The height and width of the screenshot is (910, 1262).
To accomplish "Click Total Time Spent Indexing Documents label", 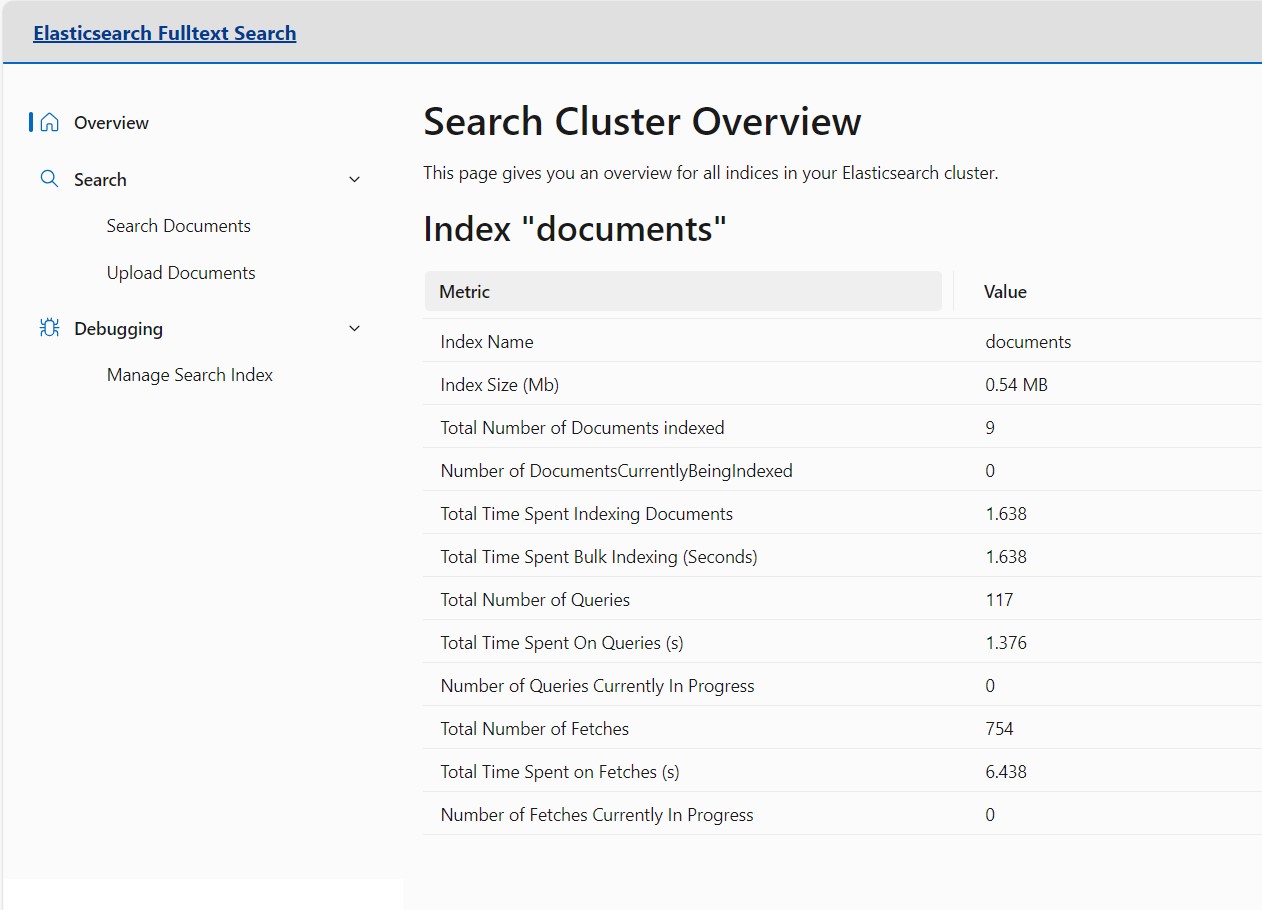I will 586,514.
